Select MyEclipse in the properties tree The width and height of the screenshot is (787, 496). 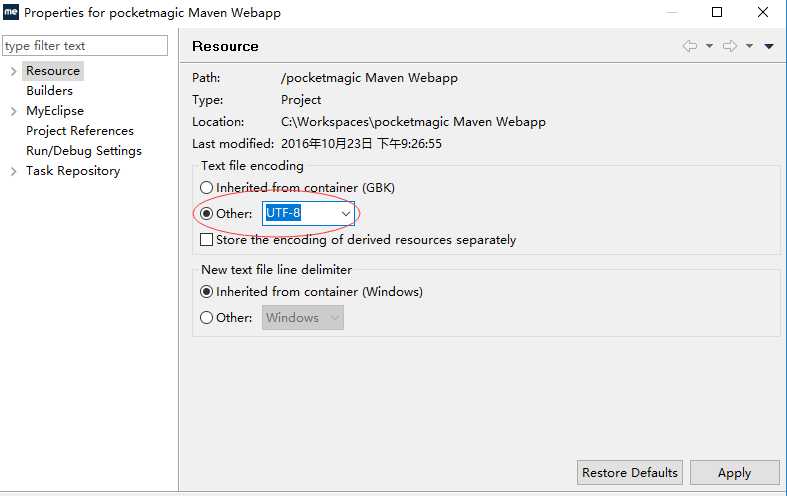point(55,111)
